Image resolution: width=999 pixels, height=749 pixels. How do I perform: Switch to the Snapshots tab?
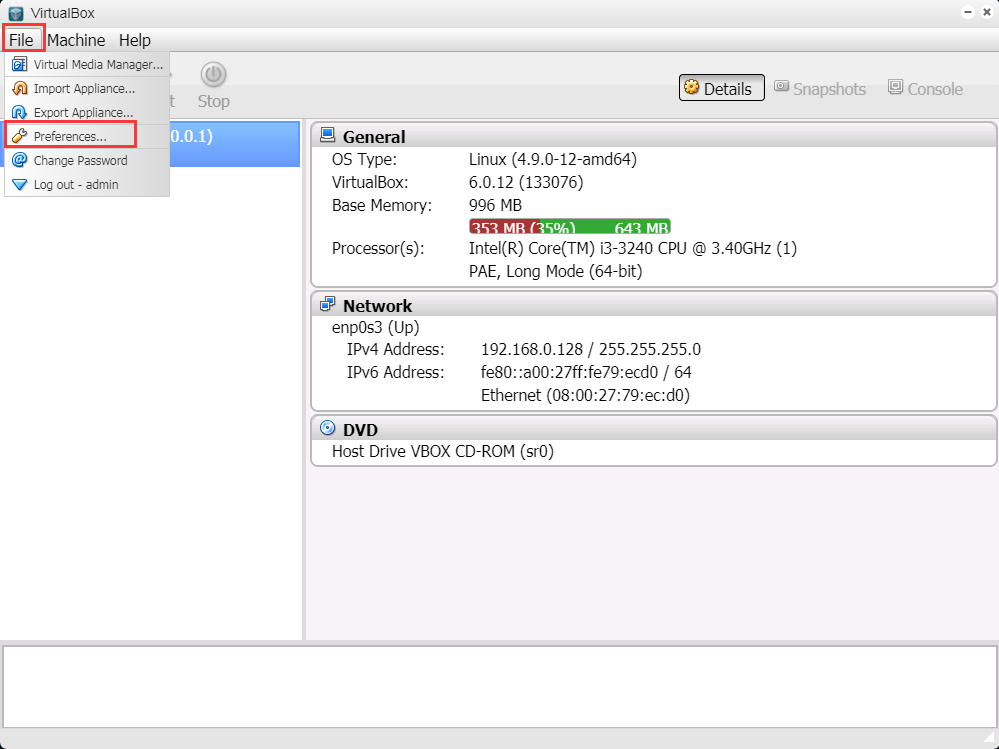click(x=820, y=89)
